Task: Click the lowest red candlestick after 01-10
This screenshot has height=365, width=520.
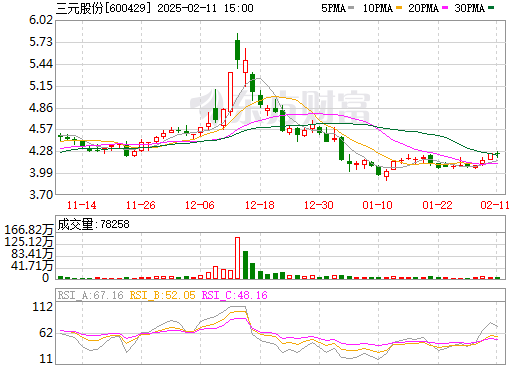Action: [x=386, y=174]
